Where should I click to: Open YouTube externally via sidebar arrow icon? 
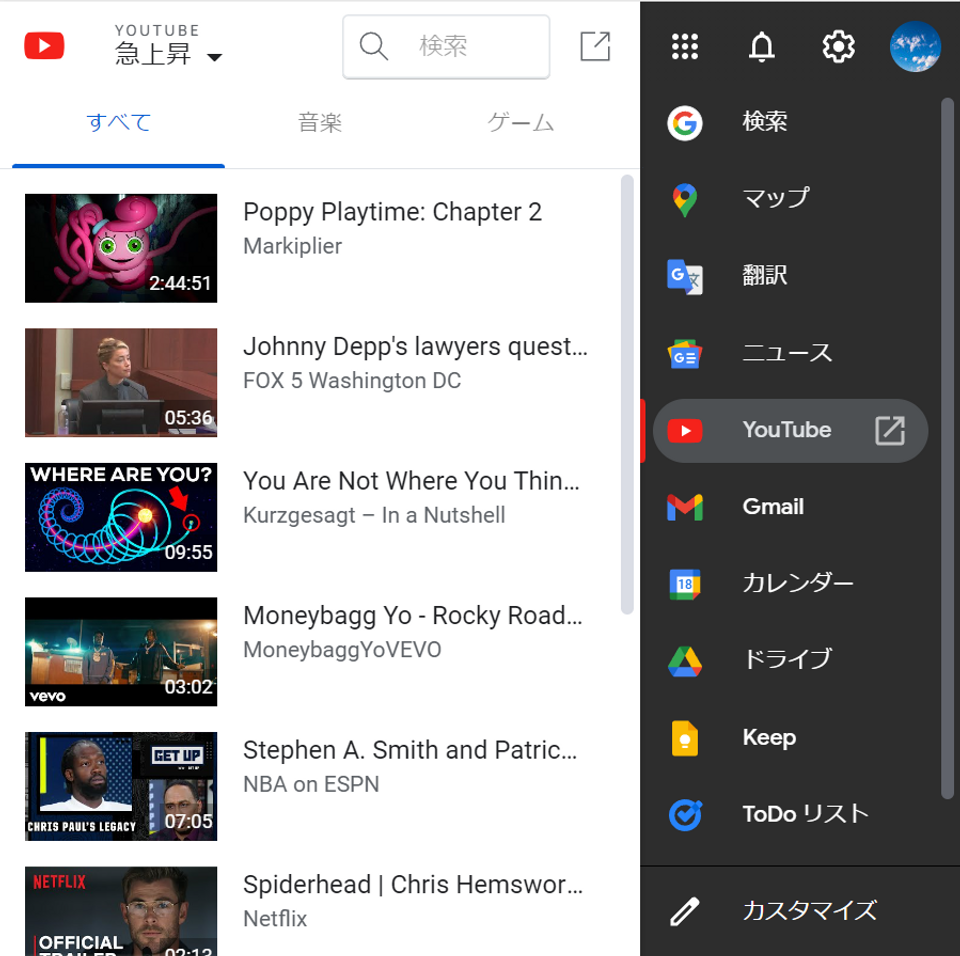pos(890,431)
